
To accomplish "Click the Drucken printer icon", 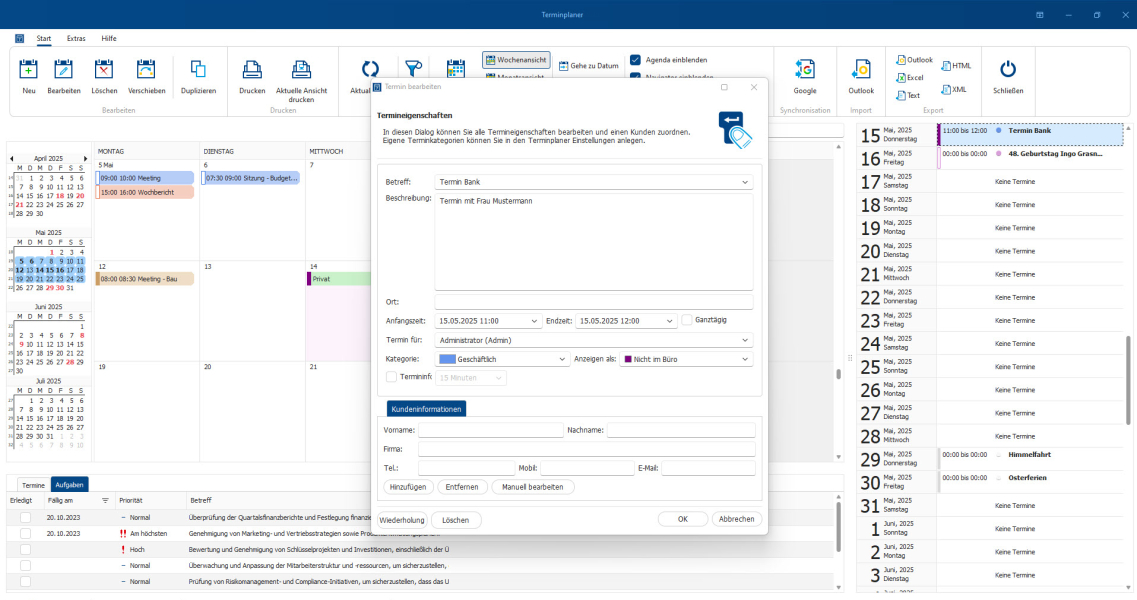I will [x=252, y=69].
